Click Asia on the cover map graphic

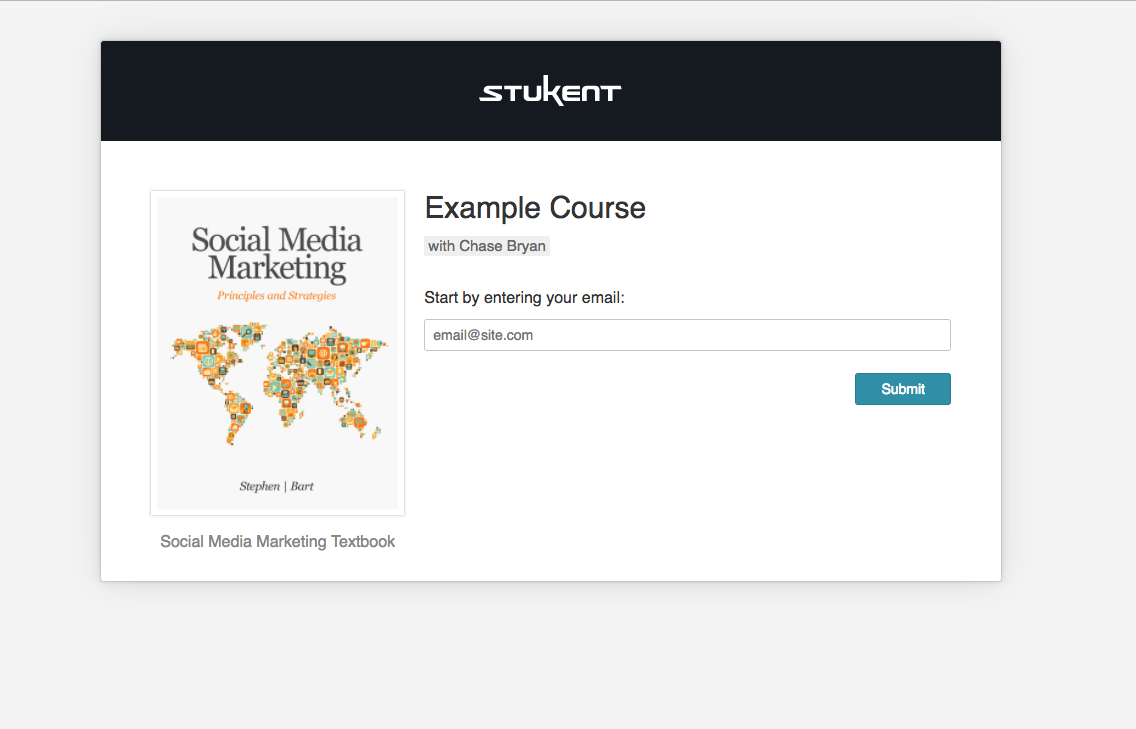click(335, 355)
